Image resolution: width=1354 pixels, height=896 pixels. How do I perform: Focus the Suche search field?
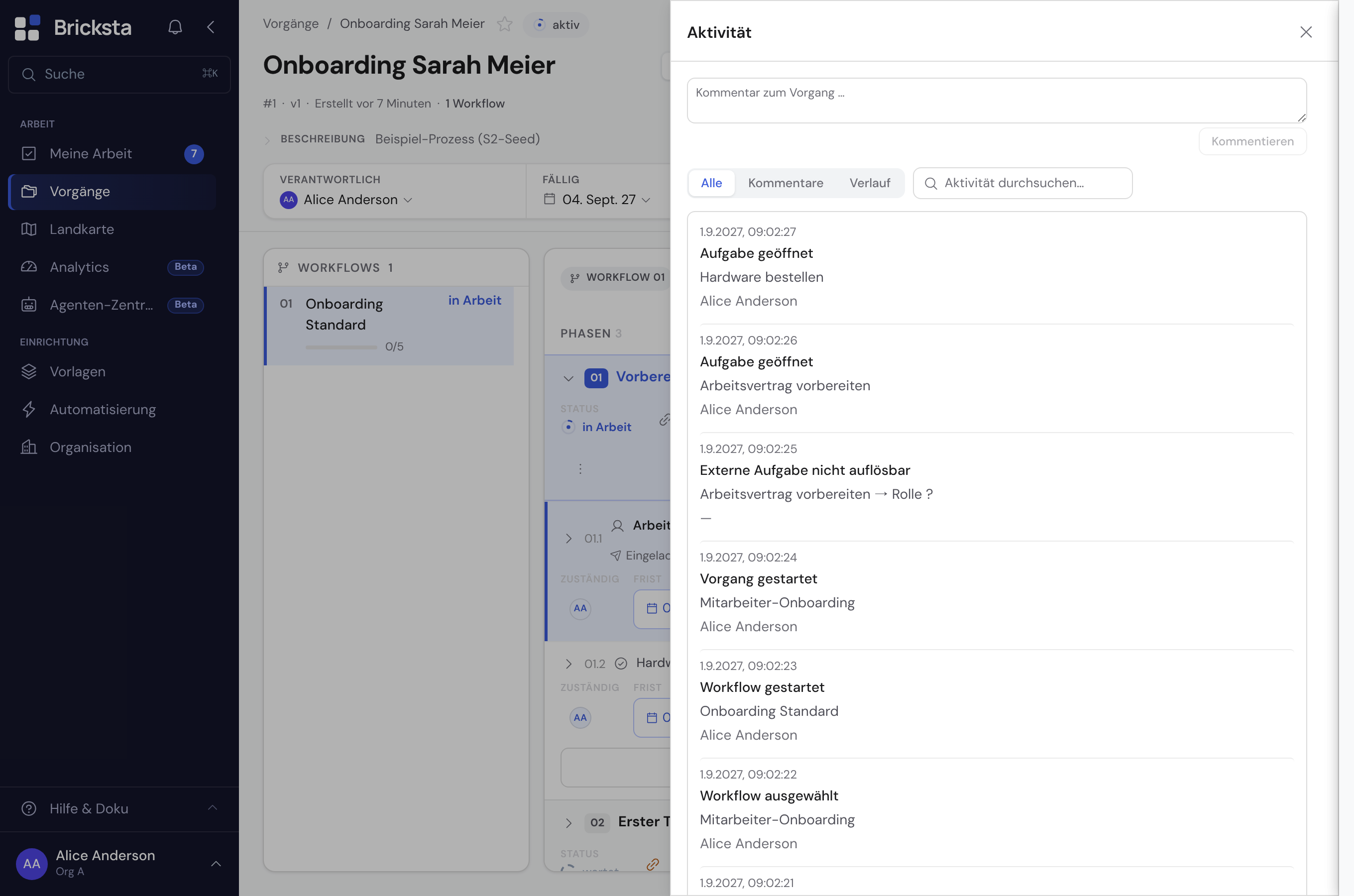tap(119, 74)
